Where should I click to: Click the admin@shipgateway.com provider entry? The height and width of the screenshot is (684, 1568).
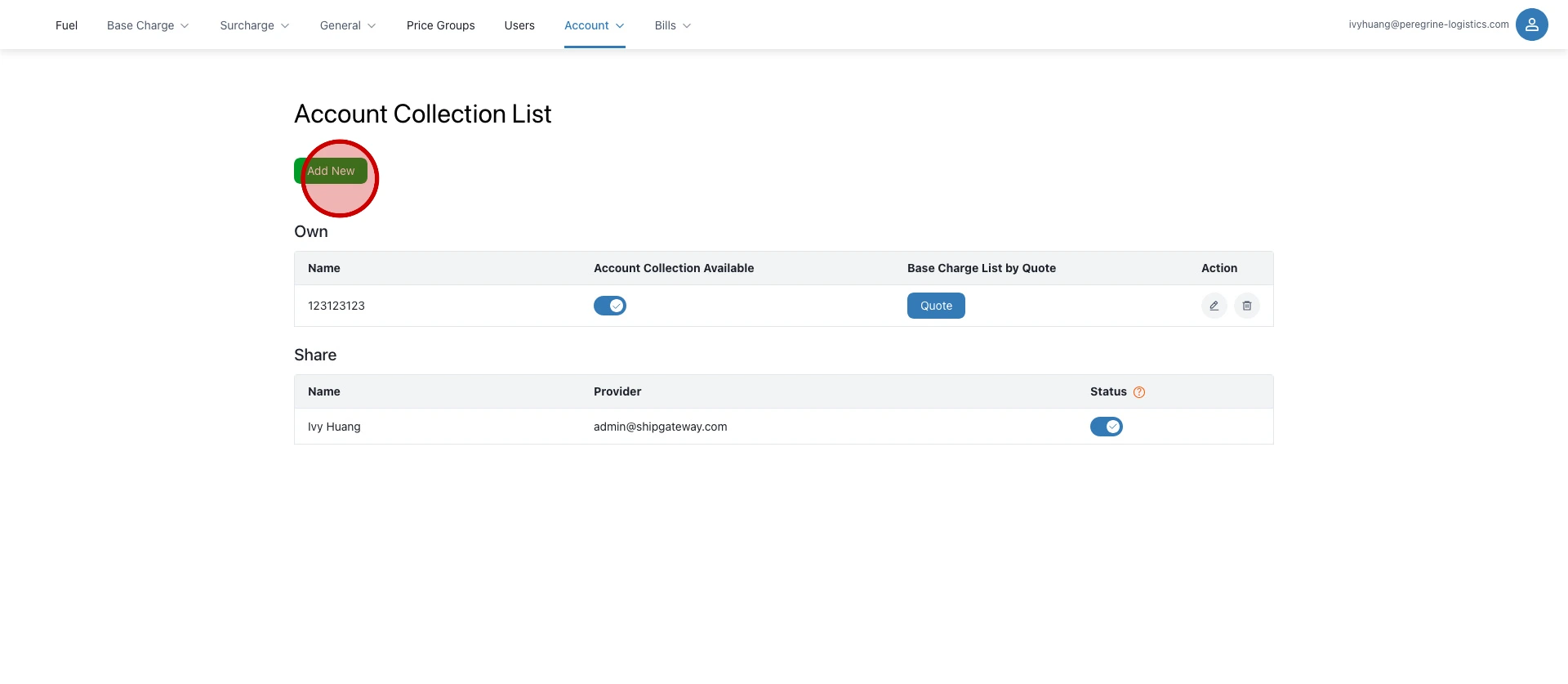tap(660, 427)
